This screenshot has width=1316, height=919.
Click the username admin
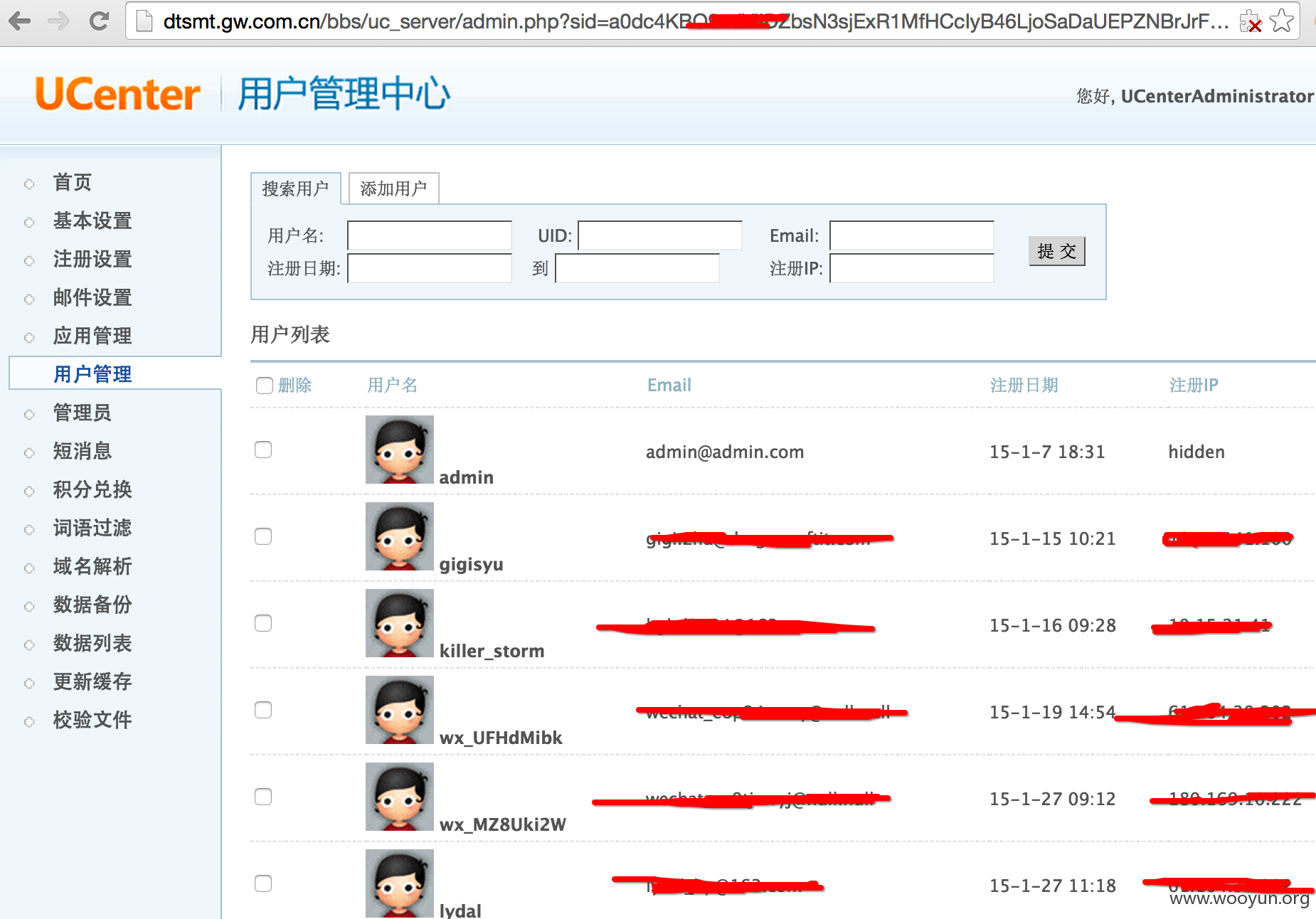click(x=467, y=477)
